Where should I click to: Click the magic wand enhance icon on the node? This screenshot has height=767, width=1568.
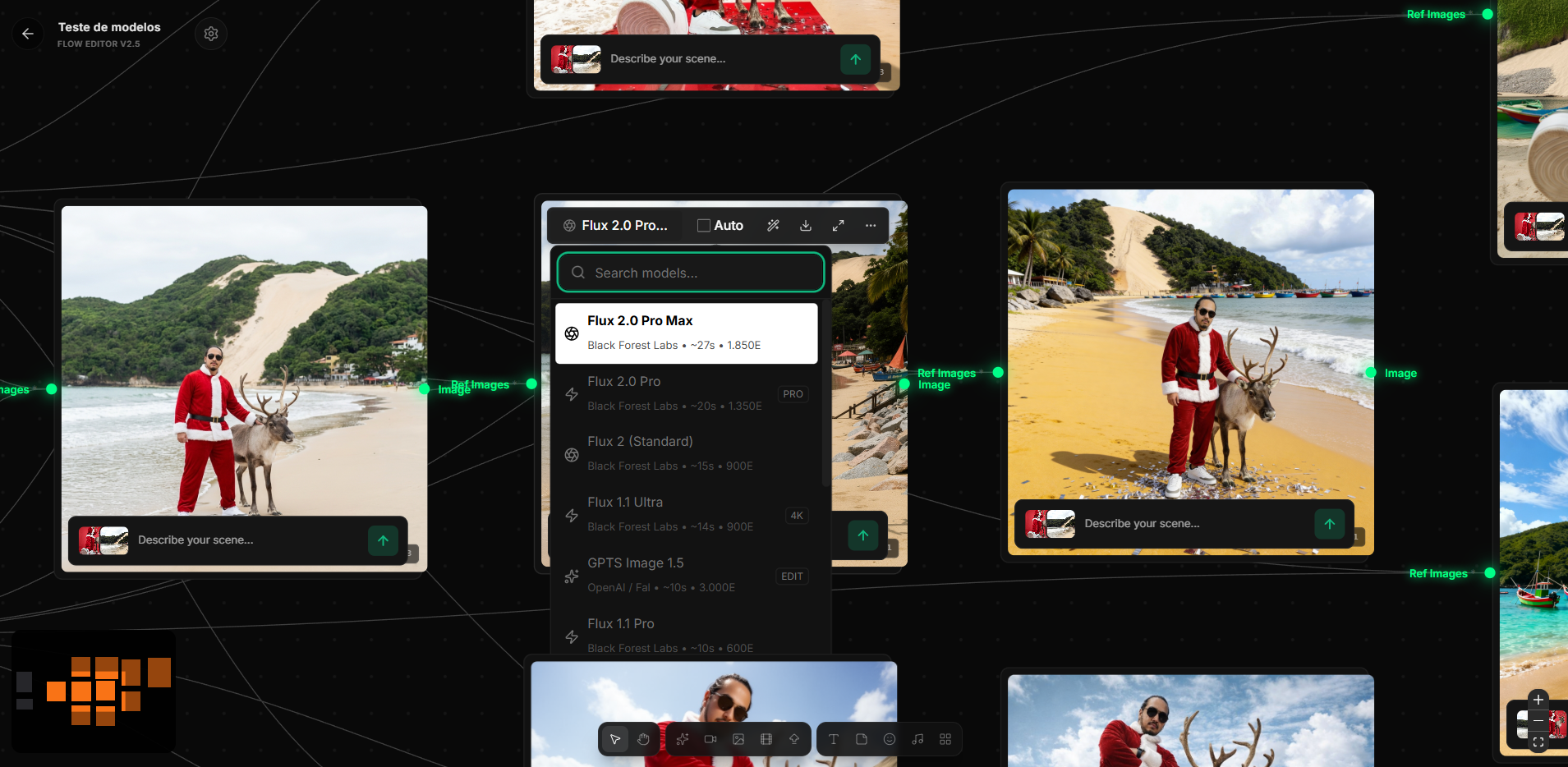click(x=773, y=225)
